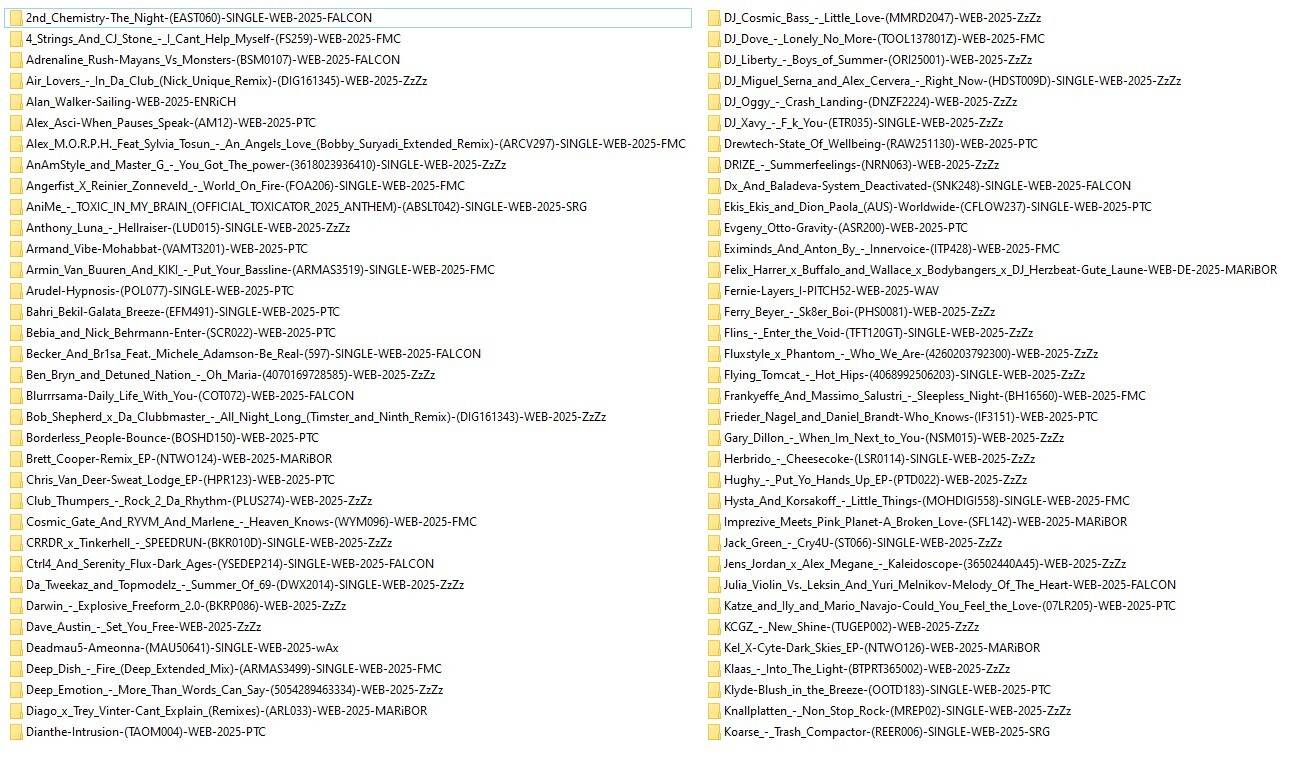Select the Ben_Bryn_and_Detuned_Nation folder name
This screenshot has width=1297, height=760.
coord(231,375)
